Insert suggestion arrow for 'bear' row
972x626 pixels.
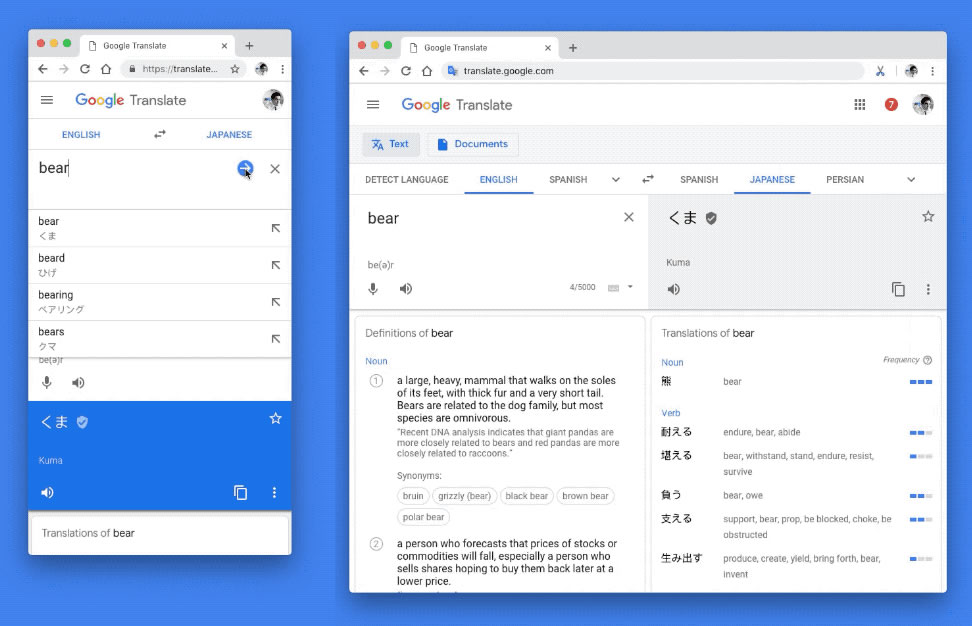276,228
